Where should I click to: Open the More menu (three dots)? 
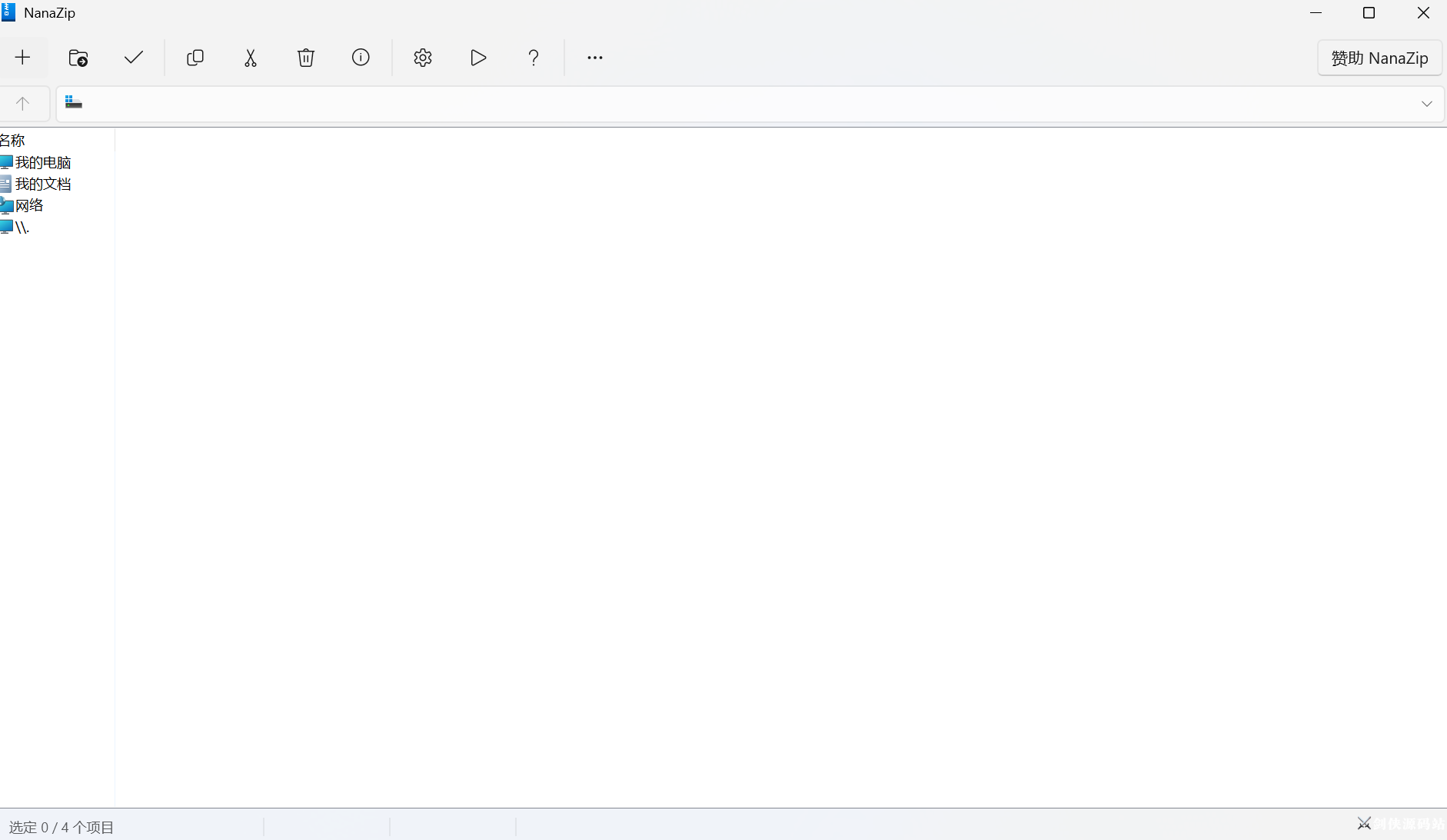pyautogui.click(x=595, y=58)
